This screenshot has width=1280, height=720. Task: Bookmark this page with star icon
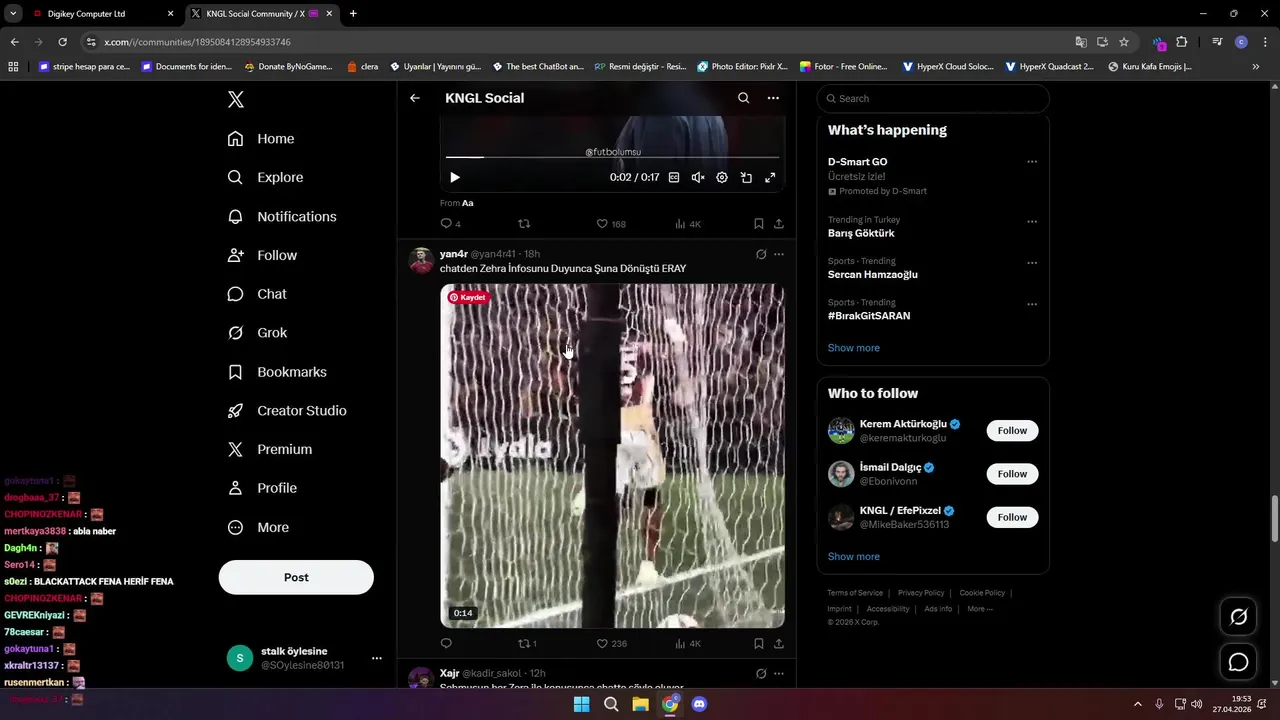click(x=1124, y=42)
